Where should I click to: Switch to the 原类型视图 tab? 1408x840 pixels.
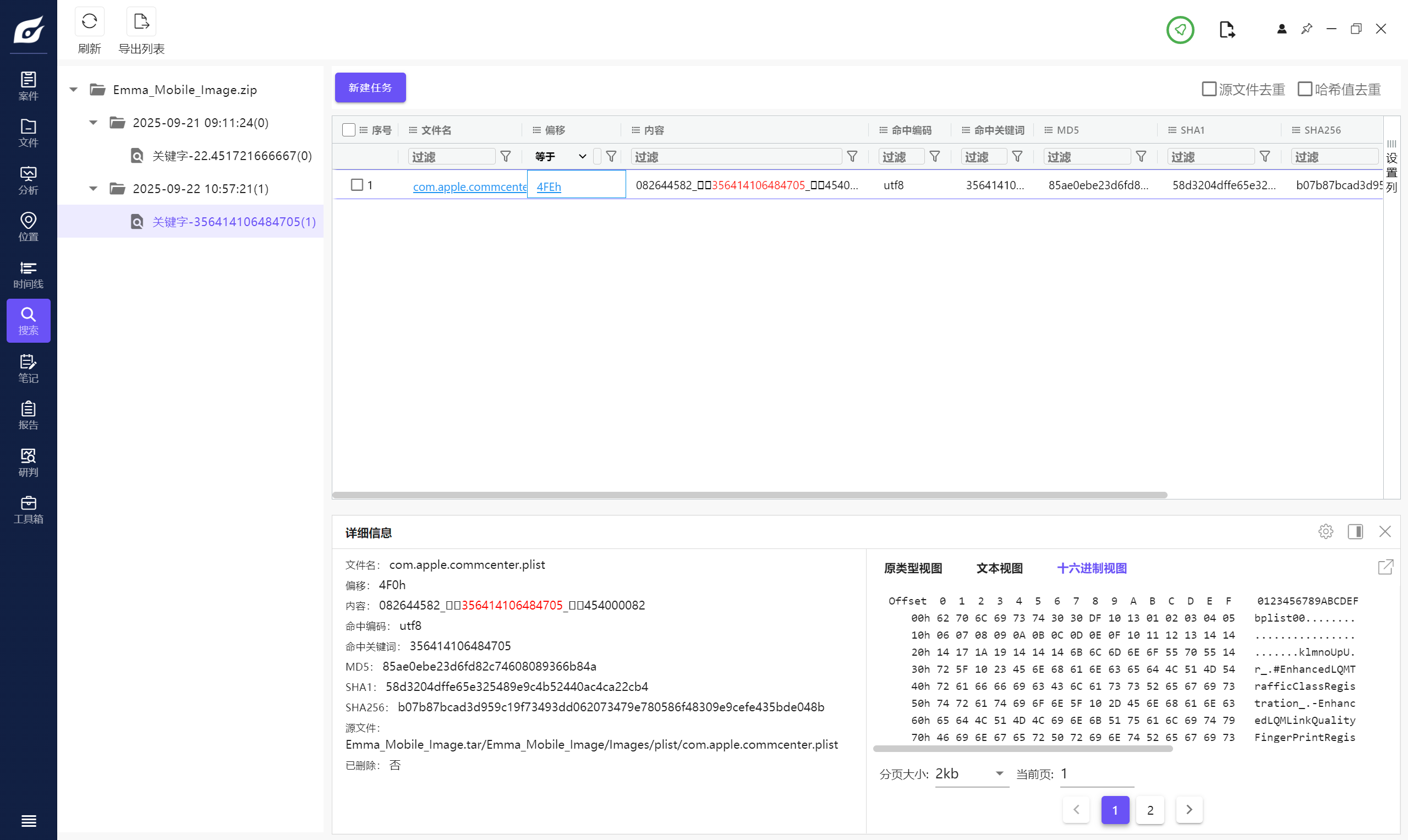913,568
